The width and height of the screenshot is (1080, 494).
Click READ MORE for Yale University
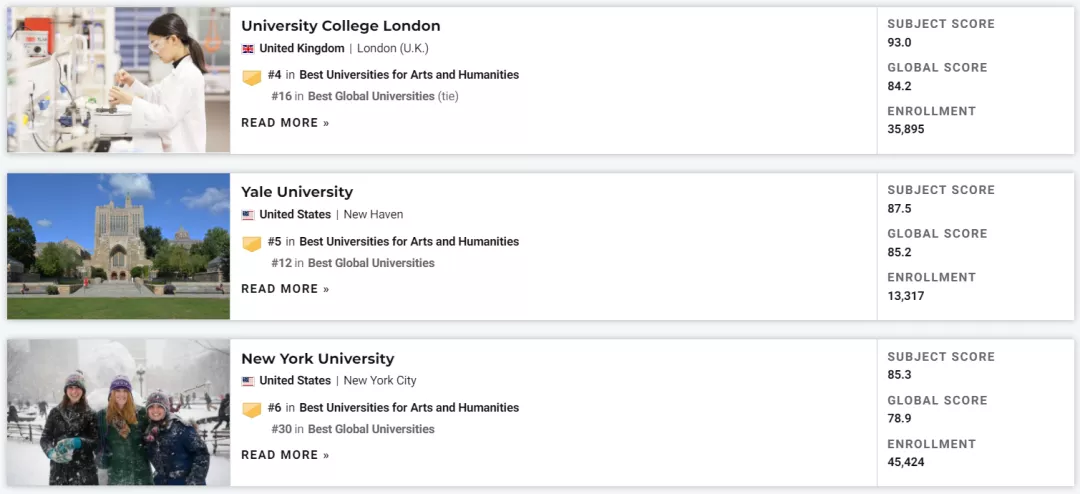285,289
